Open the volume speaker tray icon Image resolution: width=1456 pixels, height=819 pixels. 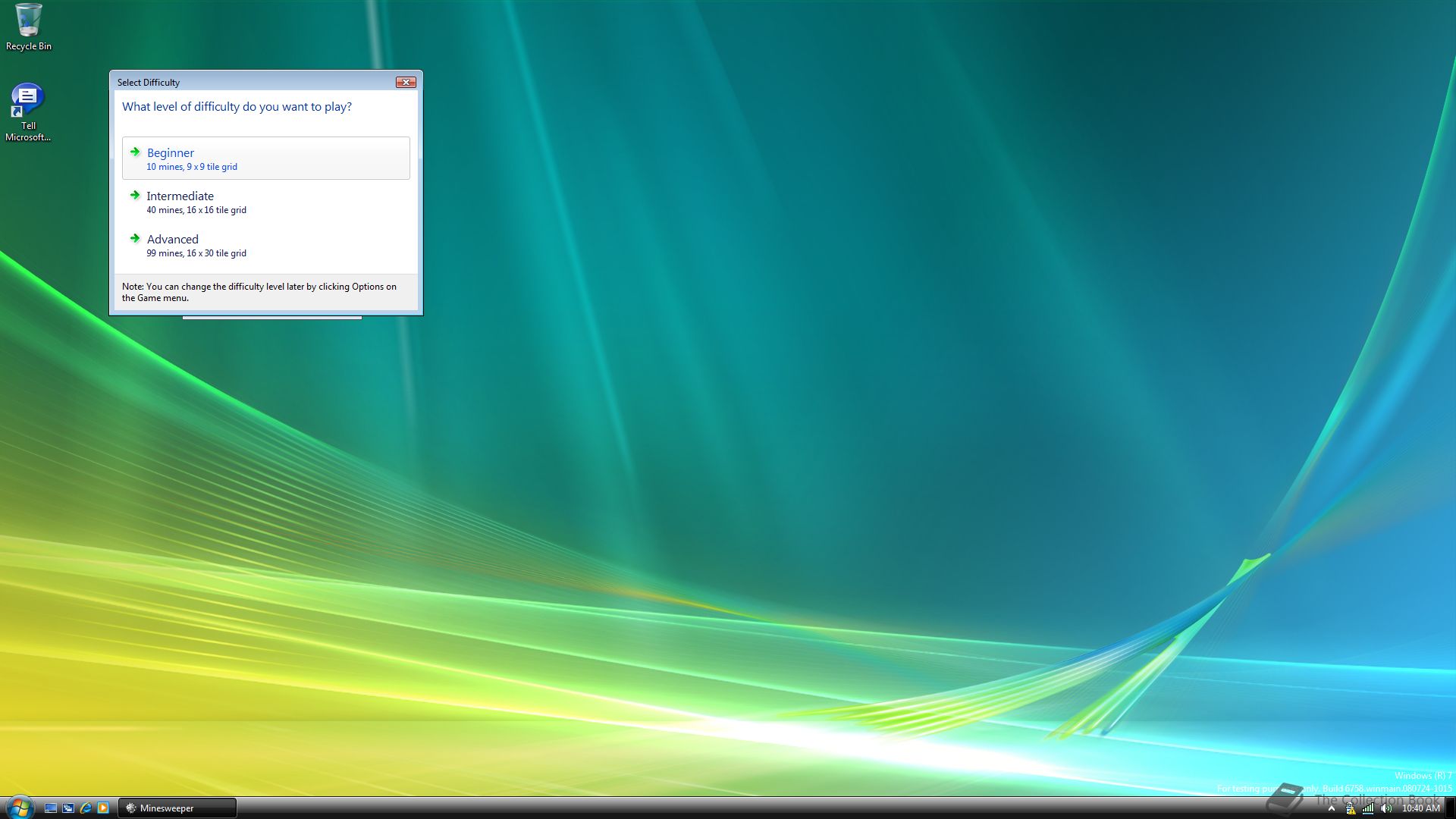tap(1386, 808)
